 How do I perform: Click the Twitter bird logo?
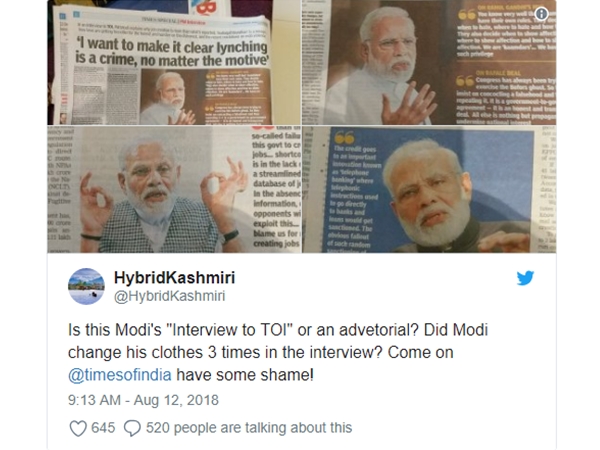click(525, 278)
